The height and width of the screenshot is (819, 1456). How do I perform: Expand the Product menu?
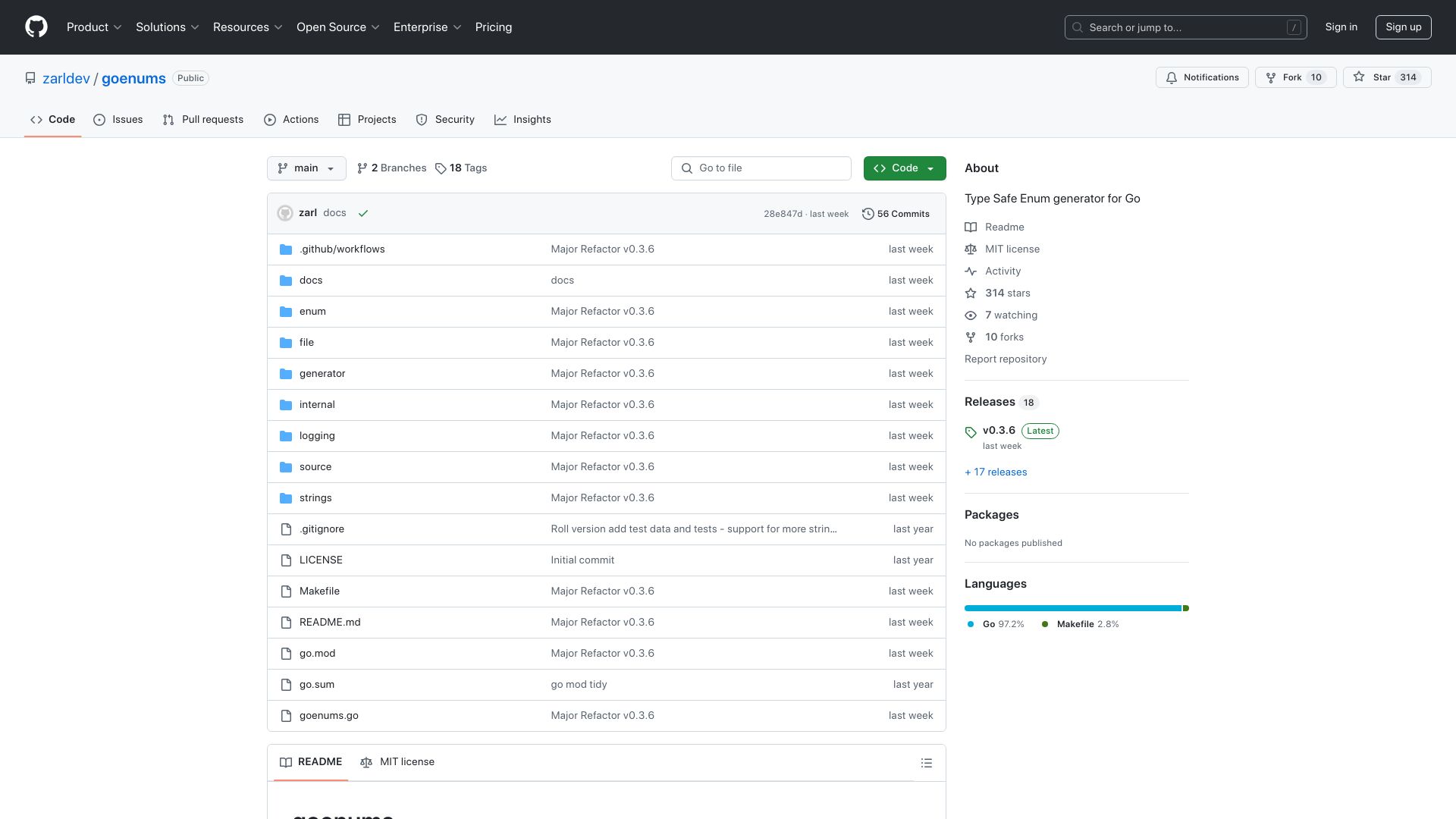coord(94,27)
